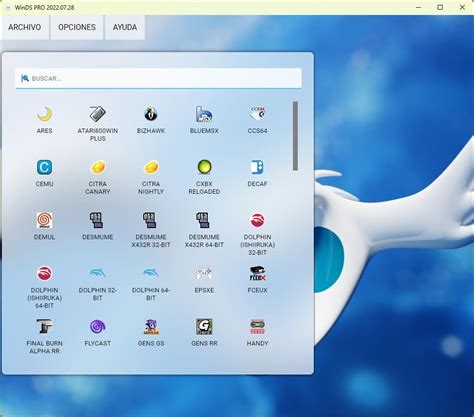Click the Decaf emulator icon
The height and width of the screenshot is (417, 474).
(x=257, y=167)
